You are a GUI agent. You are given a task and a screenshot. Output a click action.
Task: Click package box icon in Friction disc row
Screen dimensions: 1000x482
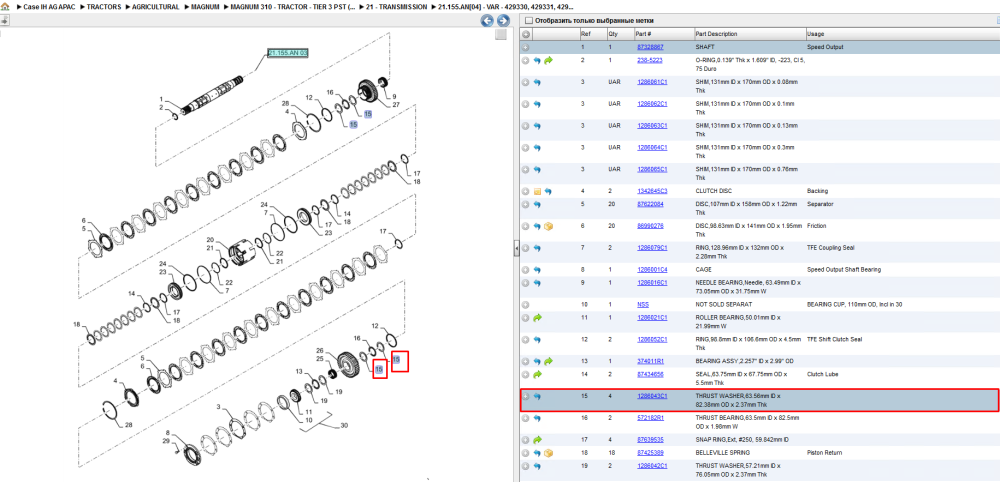548,226
